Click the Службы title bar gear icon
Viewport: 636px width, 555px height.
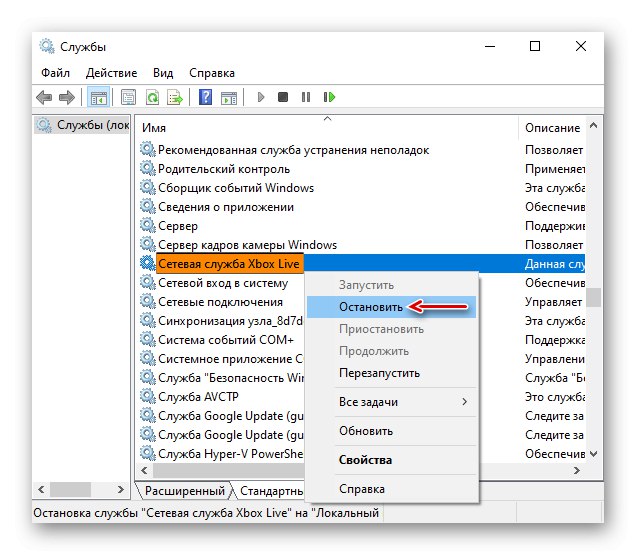tap(47, 46)
